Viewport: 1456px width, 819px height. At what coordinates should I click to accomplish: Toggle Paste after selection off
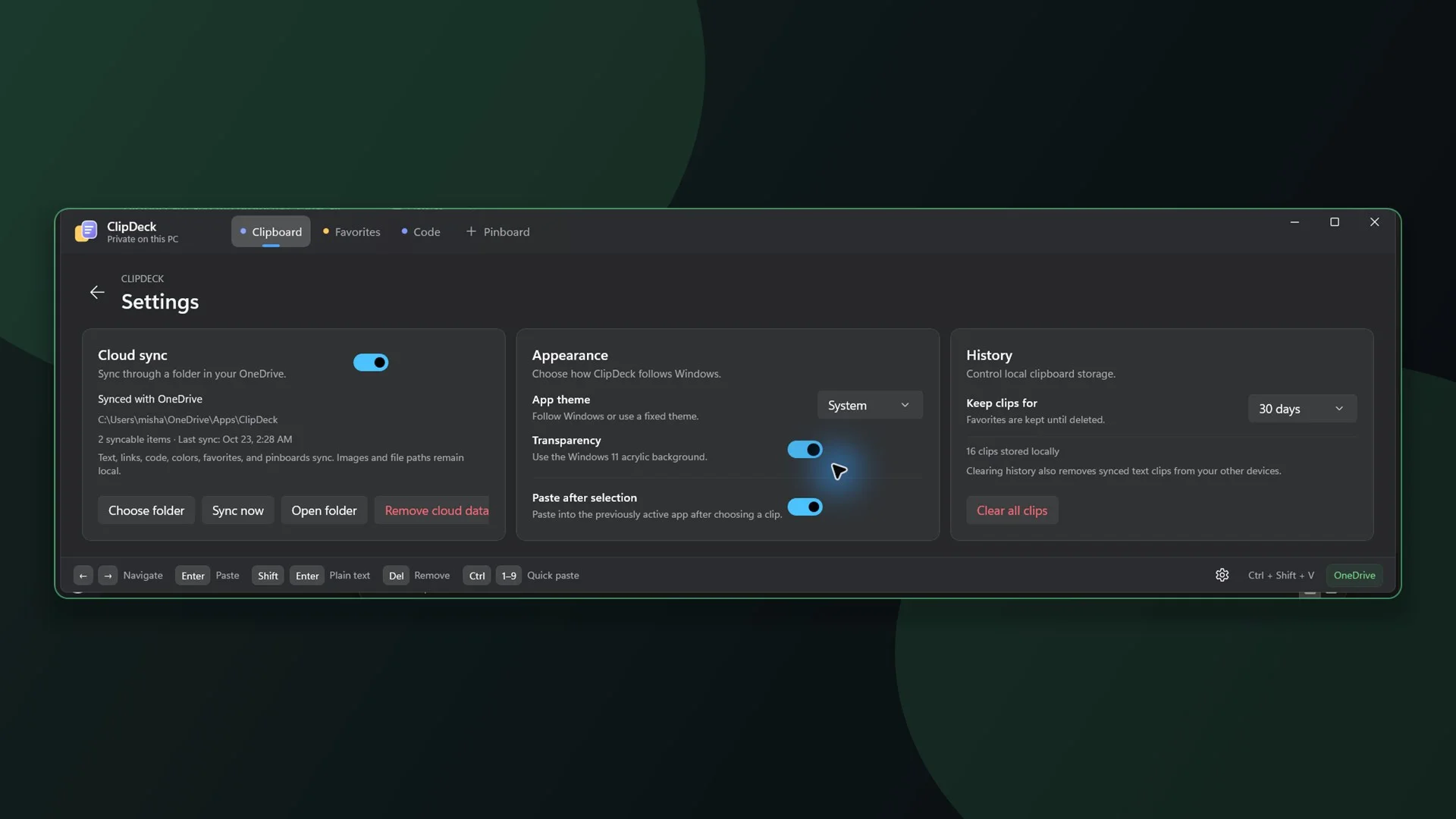point(805,507)
